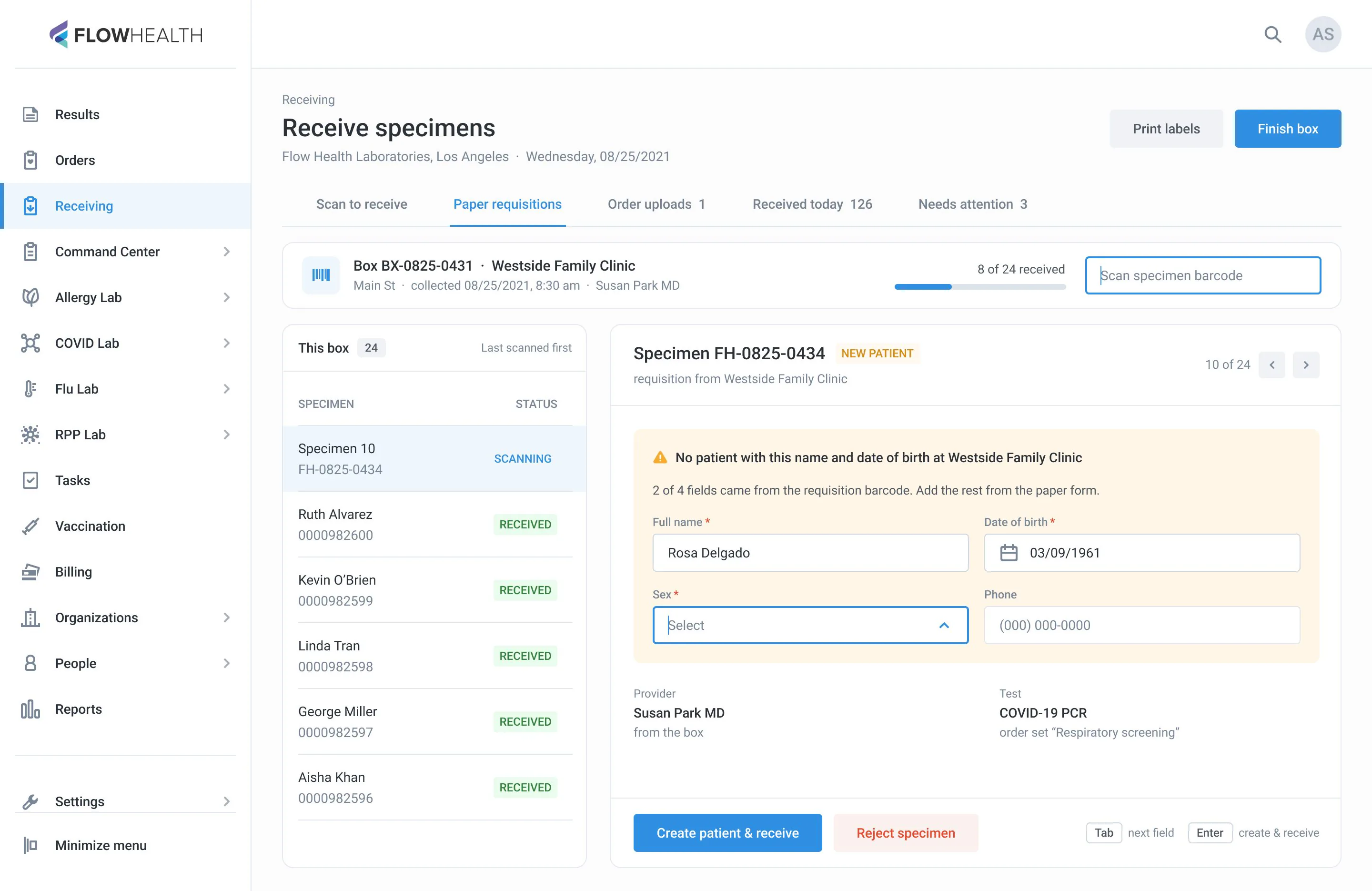The image size is (1372, 891).
Task: Click the Reject specimen button
Action: click(x=905, y=833)
